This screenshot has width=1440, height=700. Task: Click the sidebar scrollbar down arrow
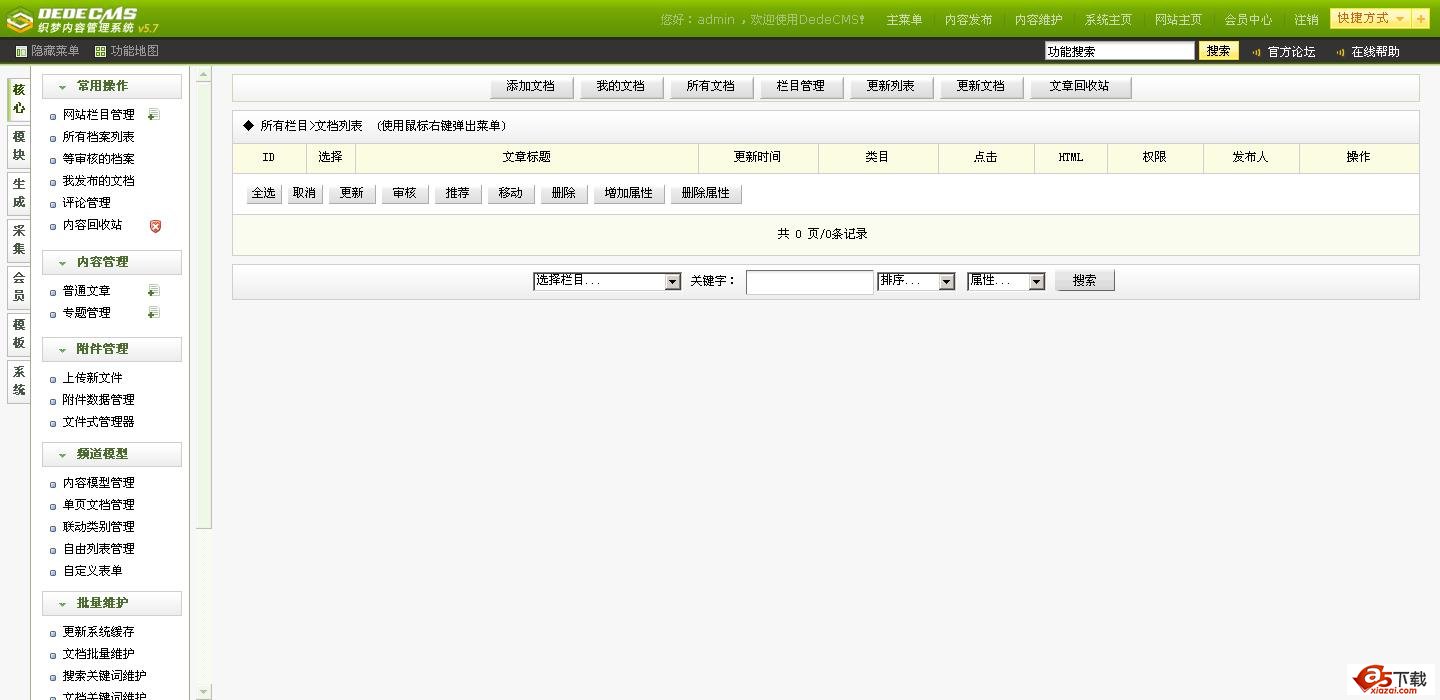[204, 692]
